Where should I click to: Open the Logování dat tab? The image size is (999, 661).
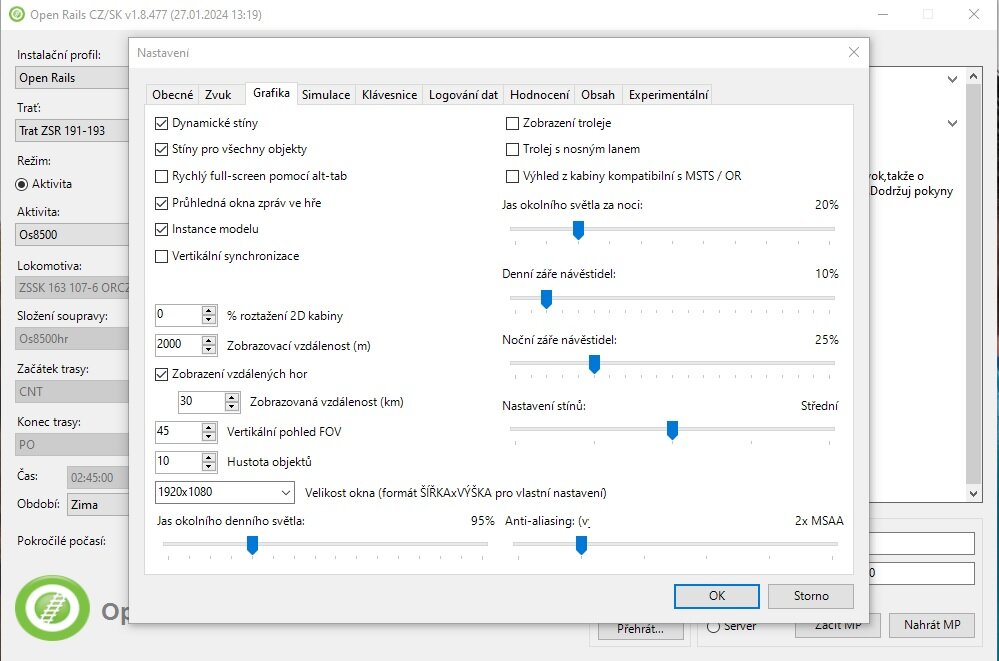pos(463,95)
